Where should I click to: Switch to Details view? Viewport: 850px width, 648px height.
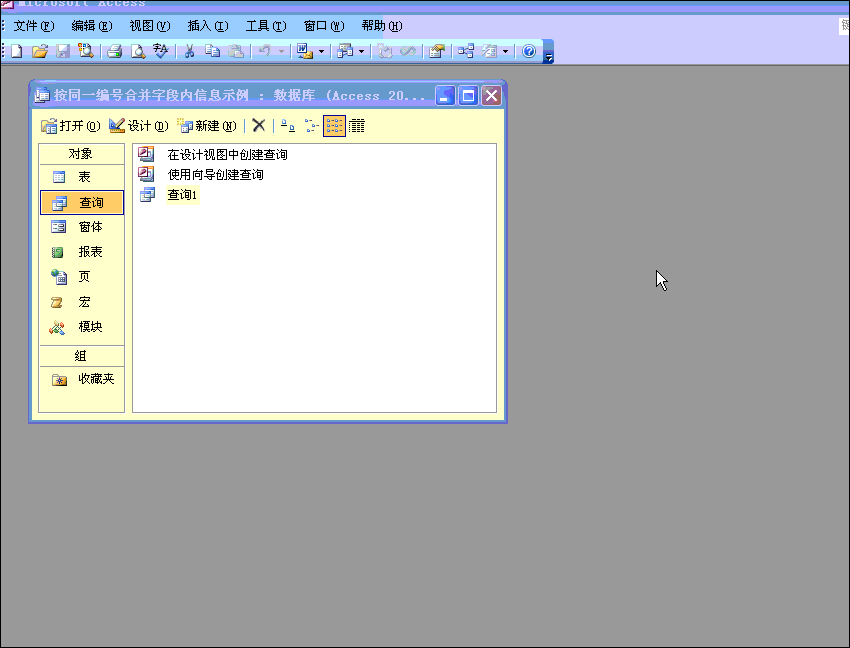click(357, 126)
